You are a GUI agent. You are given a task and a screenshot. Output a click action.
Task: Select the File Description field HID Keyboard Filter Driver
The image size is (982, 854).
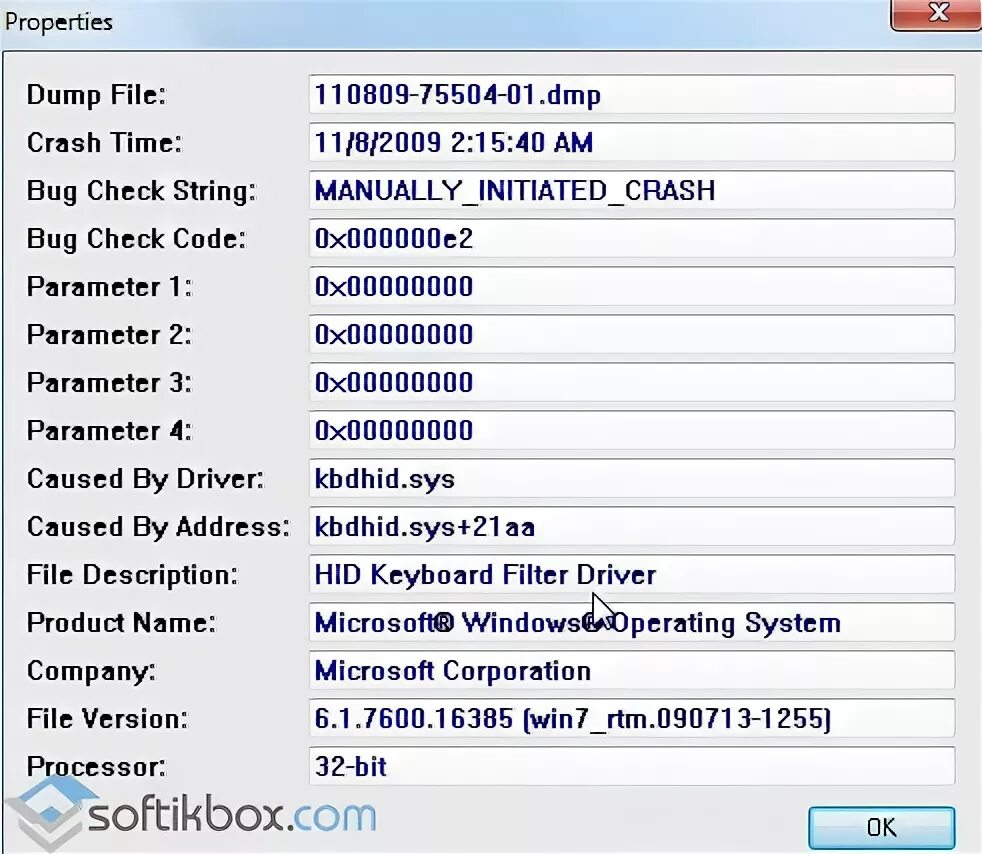click(x=632, y=574)
